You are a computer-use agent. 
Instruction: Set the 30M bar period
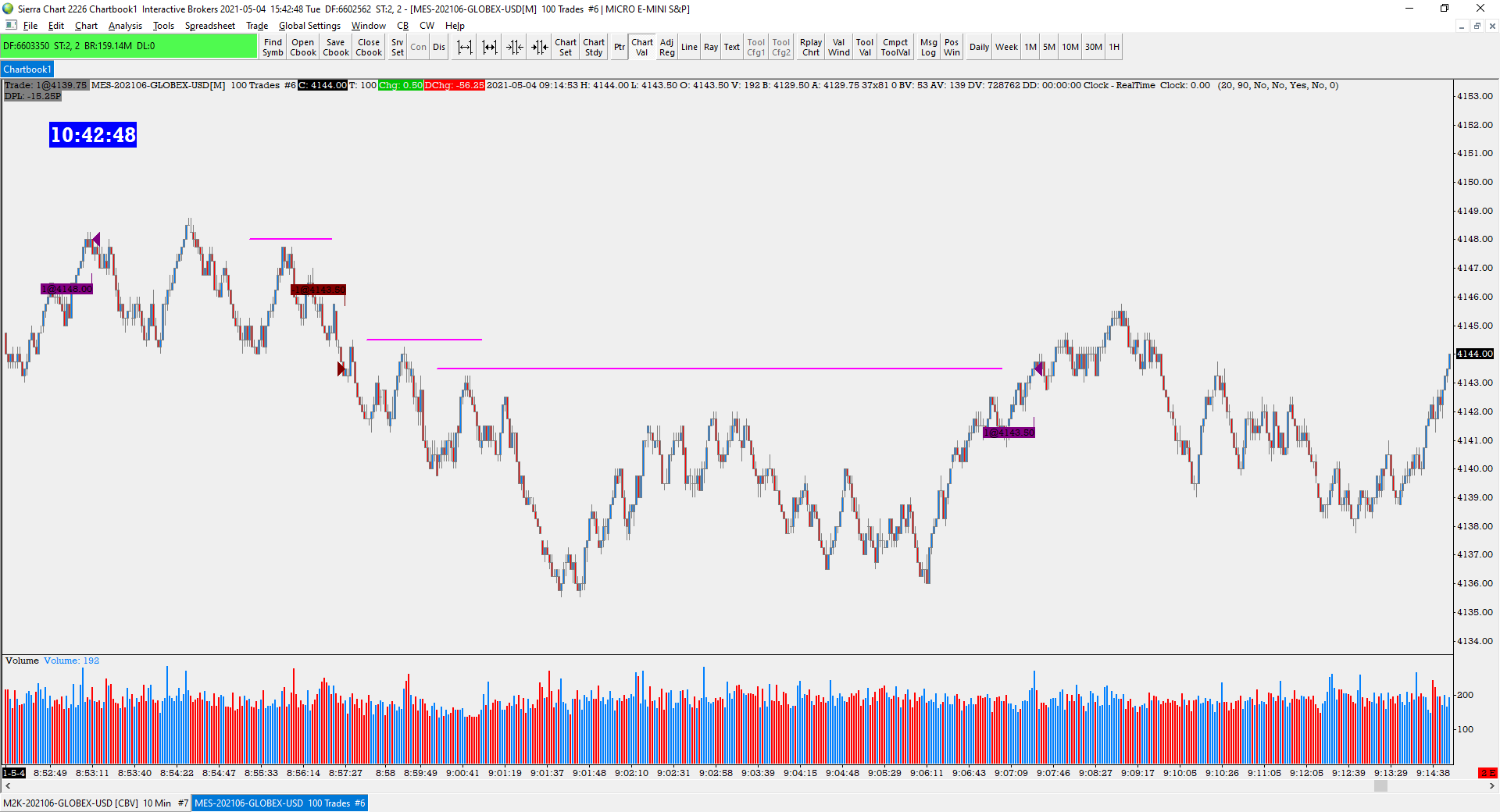coord(1094,47)
